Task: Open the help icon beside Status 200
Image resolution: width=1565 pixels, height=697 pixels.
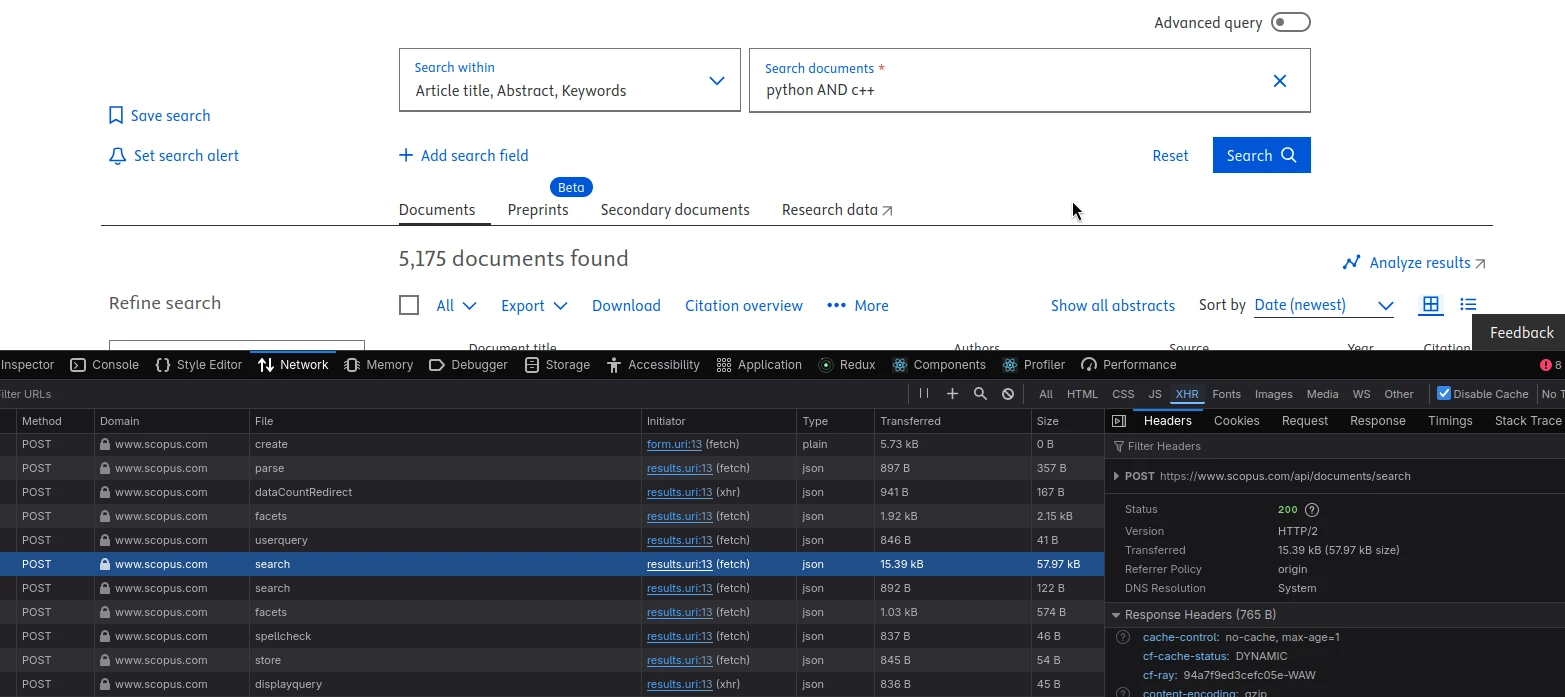Action: [x=1312, y=510]
